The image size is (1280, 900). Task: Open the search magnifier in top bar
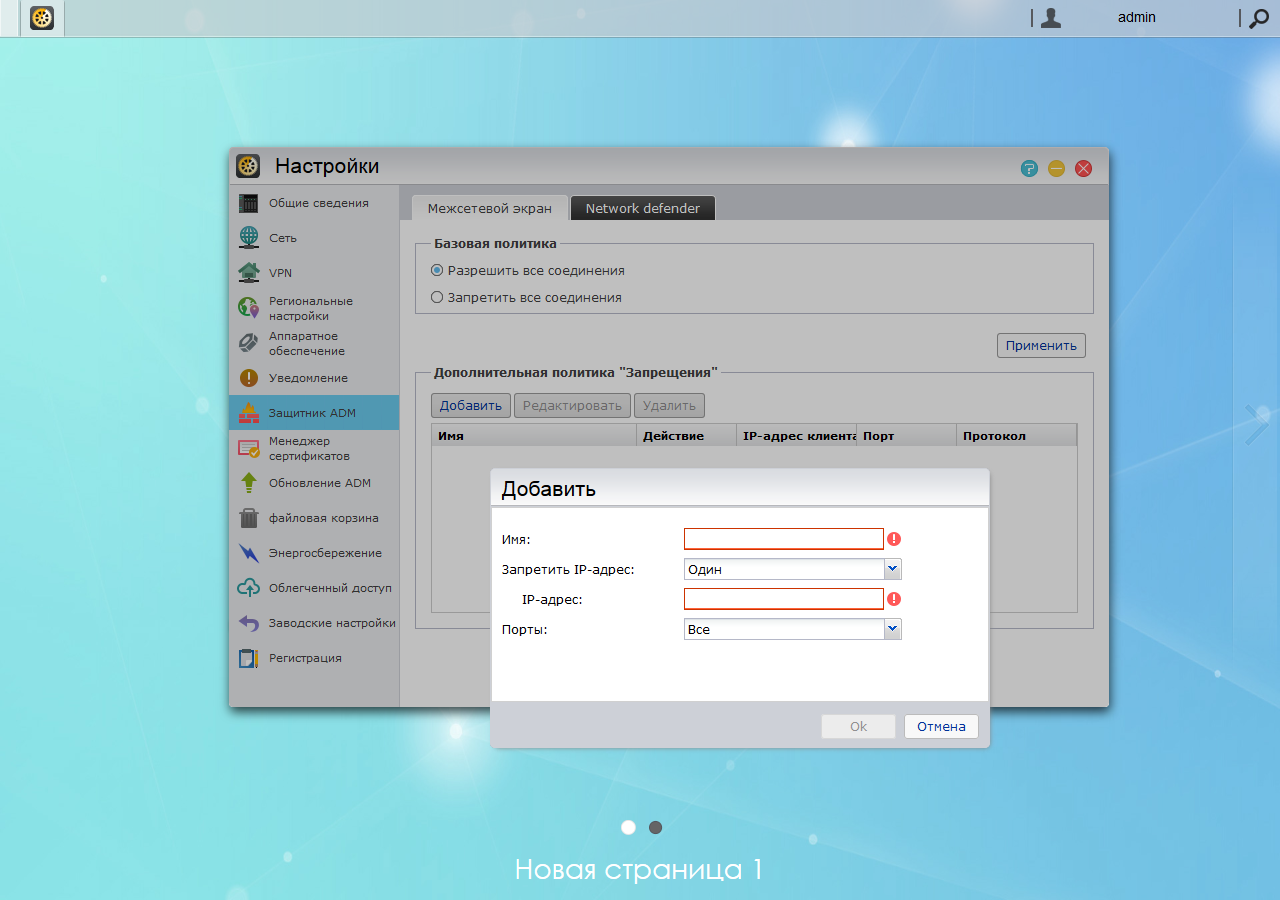point(1259,18)
